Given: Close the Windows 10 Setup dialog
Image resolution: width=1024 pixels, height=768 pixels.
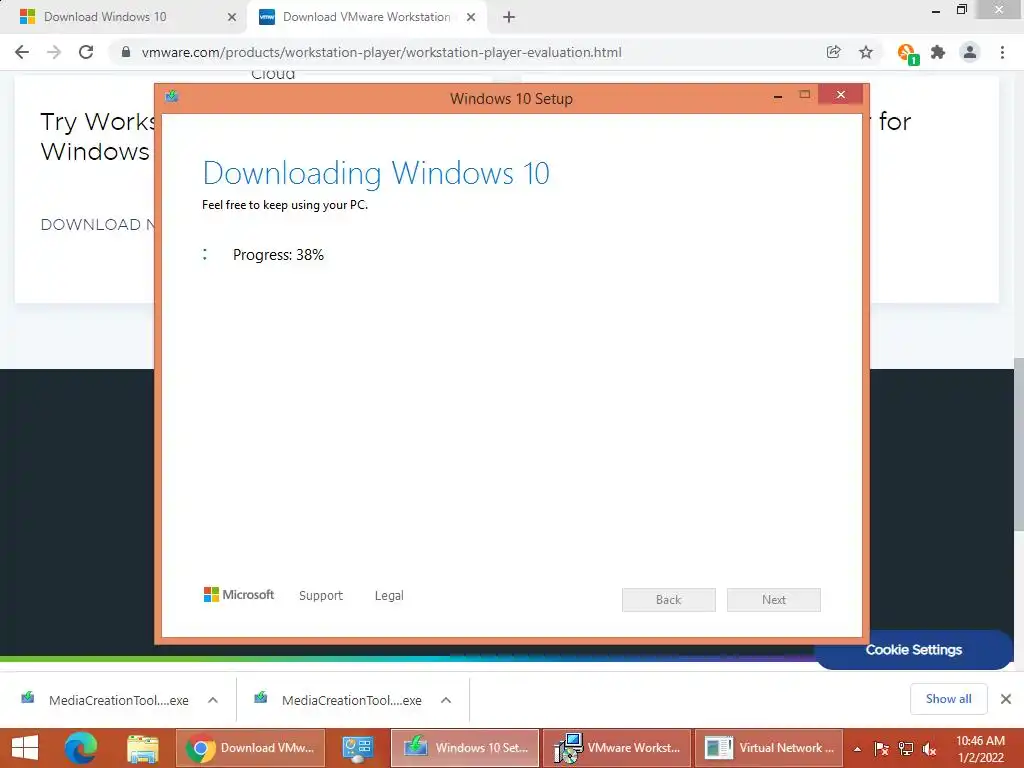Looking at the screenshot, I should click(x=840, y=95).
